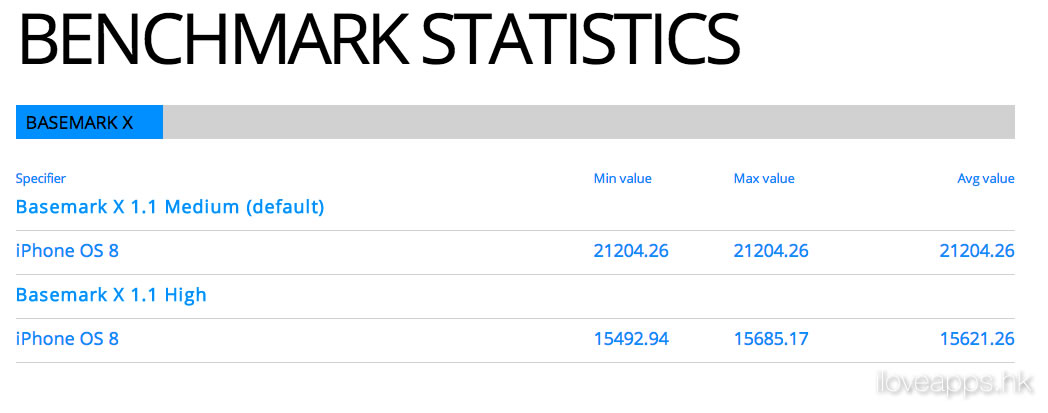The width and height of the screenshot is (1048, 413).
Task: Click iPhone OS 8 under High benchmark
Action: [68, 339]
